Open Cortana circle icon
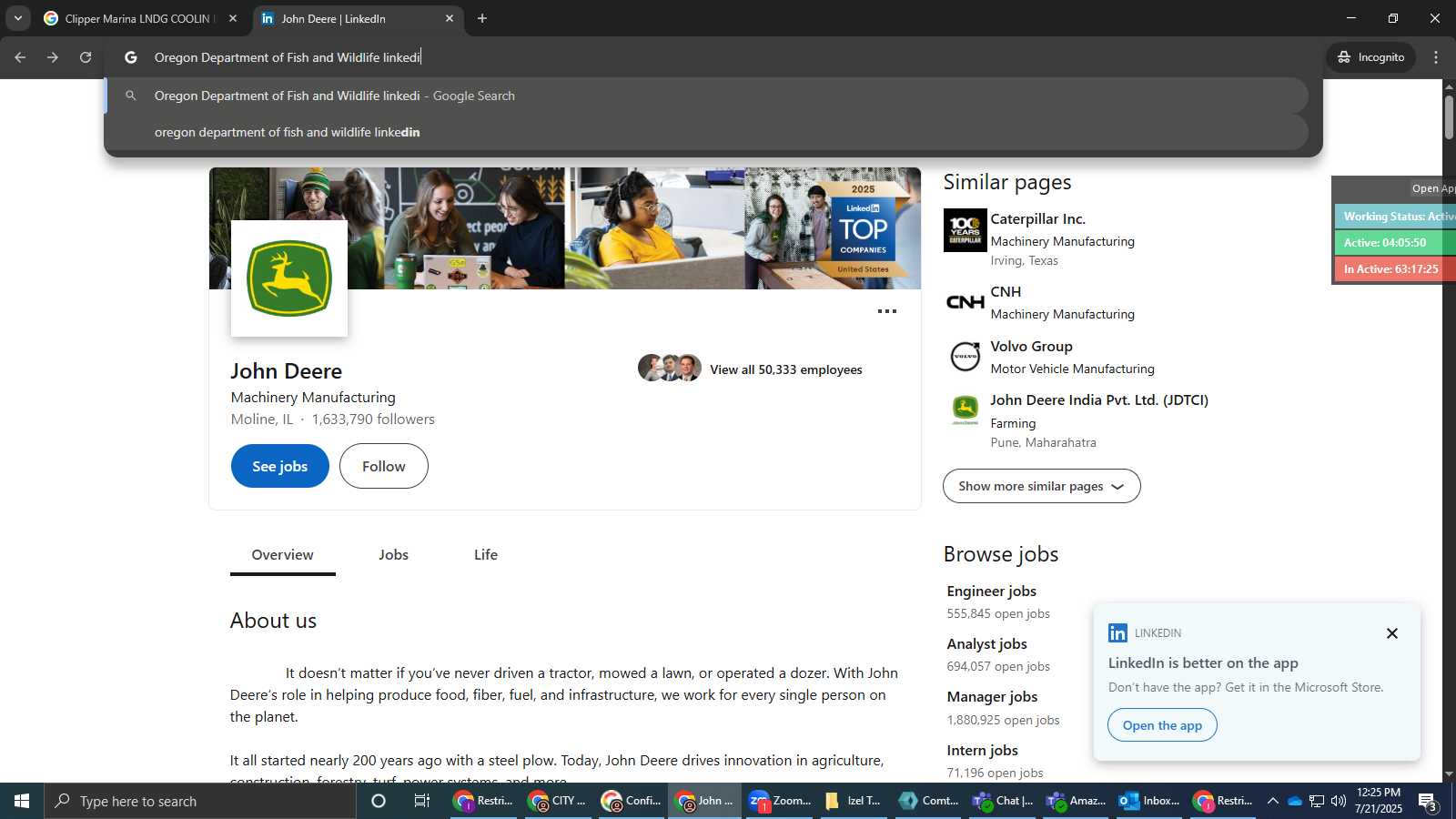 tap(379, 801)
